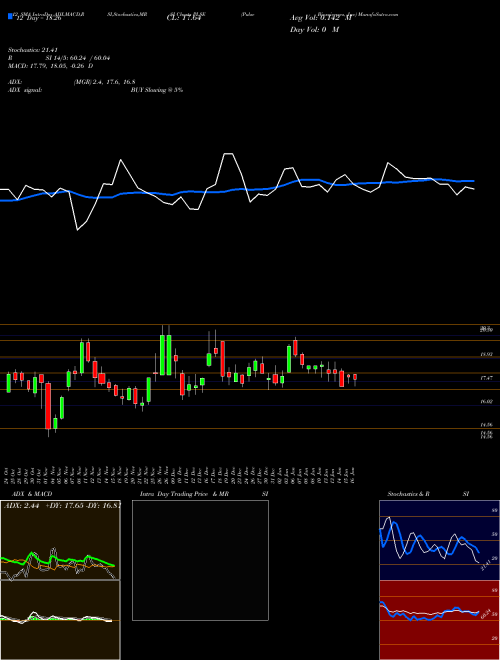Click the RSI 14/3: 60.24 / 60.04 value

coord(78,58)
